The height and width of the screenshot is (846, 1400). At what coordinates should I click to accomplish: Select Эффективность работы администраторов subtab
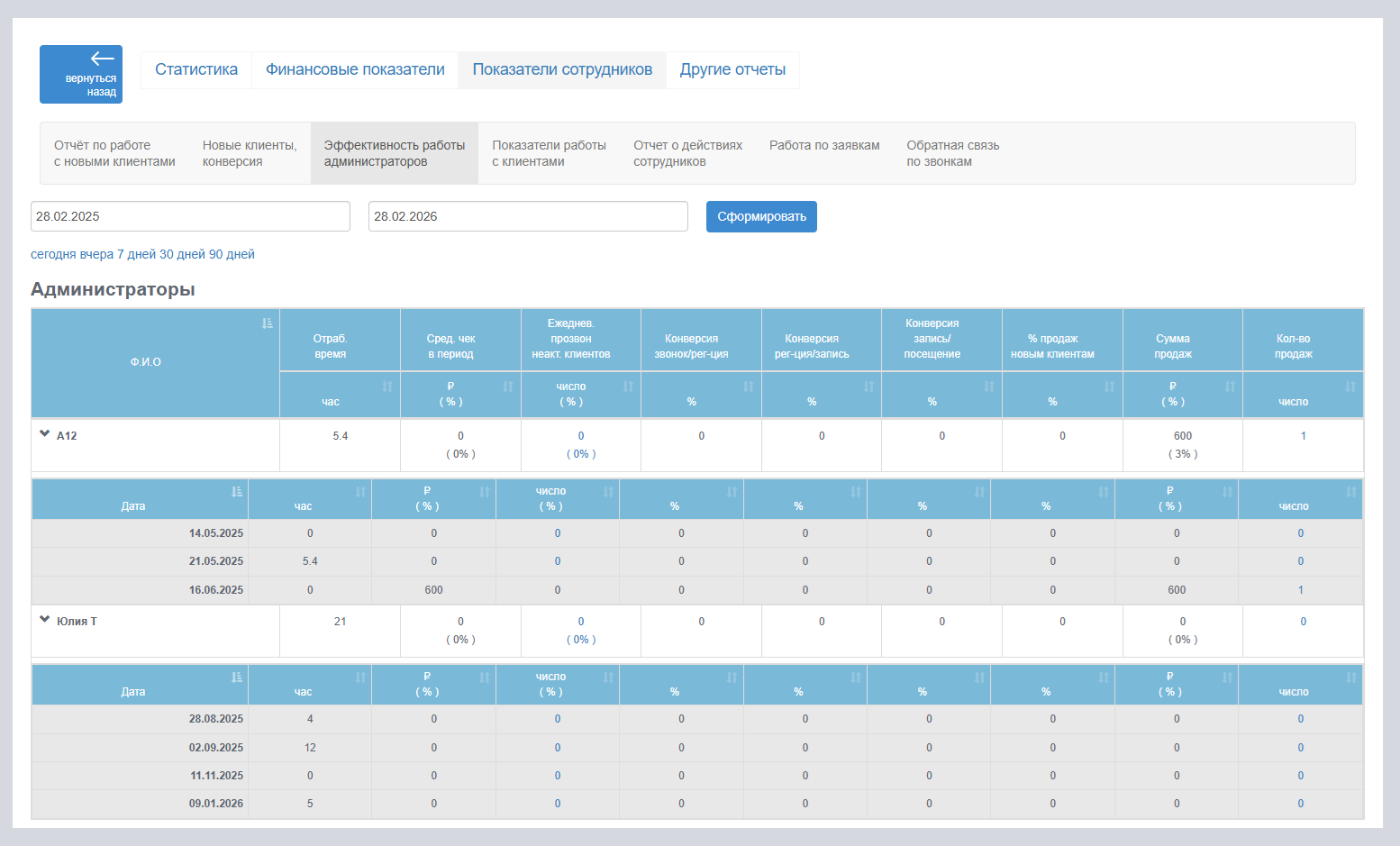click(395, 153)
